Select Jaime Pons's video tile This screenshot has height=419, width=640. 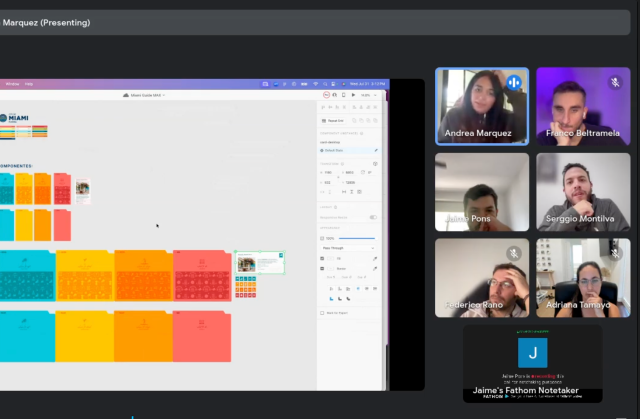point(482,192)
